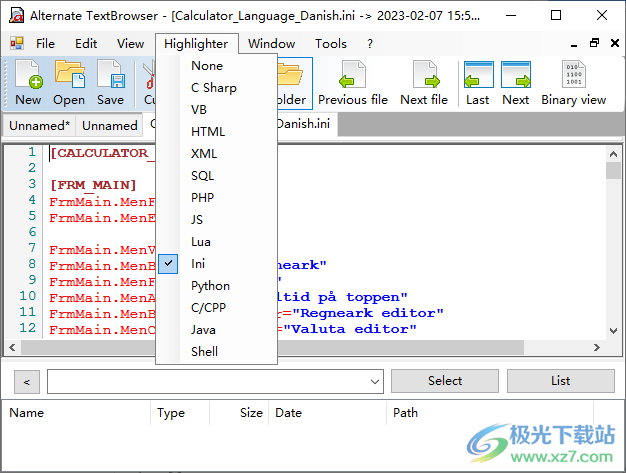Open a file using the Open folder icon
This screenshot has height=473, width=626.
pos(69,83)
